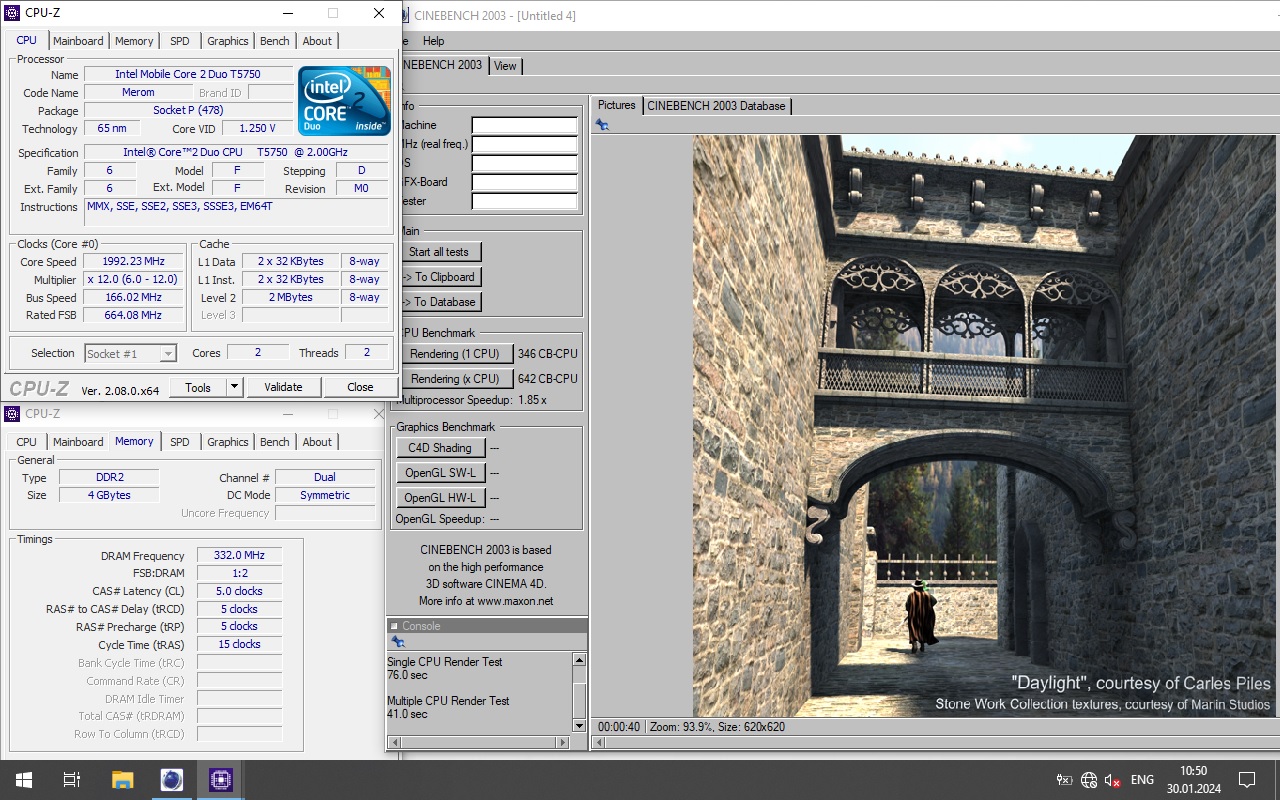This screenshot has height=800, width=1280.
Task: Click the Close button in CPU-Z
Action: pyautogui.click(x=360, y=387)
